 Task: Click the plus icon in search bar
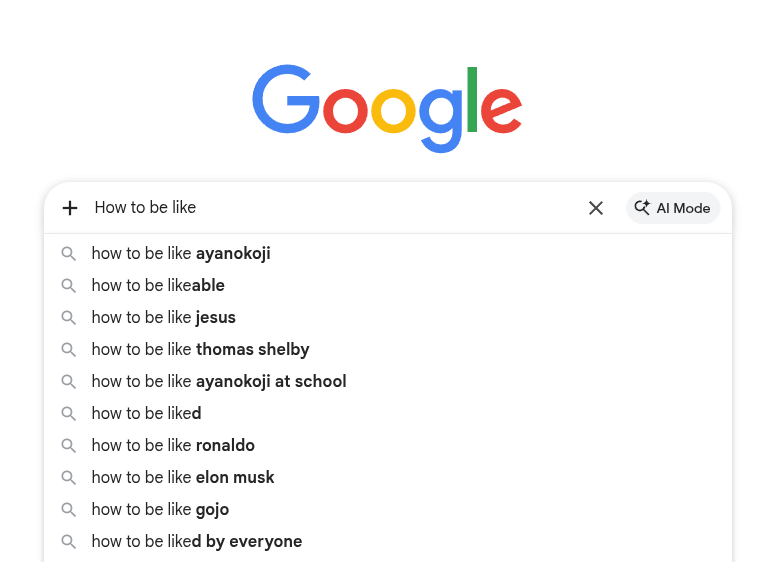coord(70,208)
